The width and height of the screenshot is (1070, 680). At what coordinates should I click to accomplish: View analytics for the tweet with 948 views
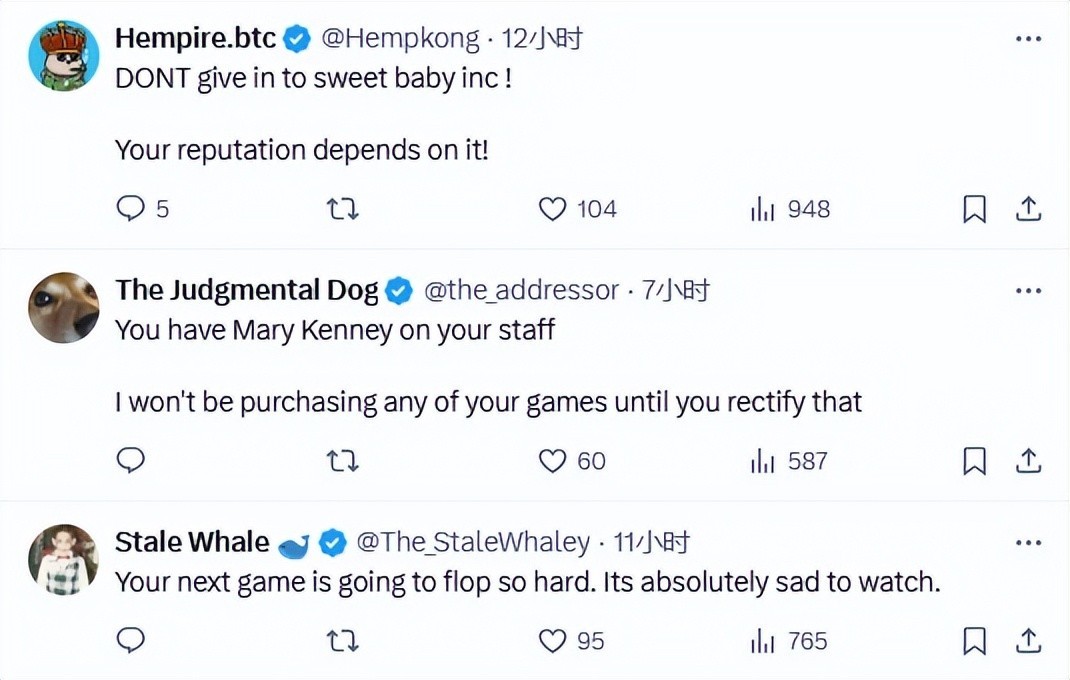tap(763, 209)
